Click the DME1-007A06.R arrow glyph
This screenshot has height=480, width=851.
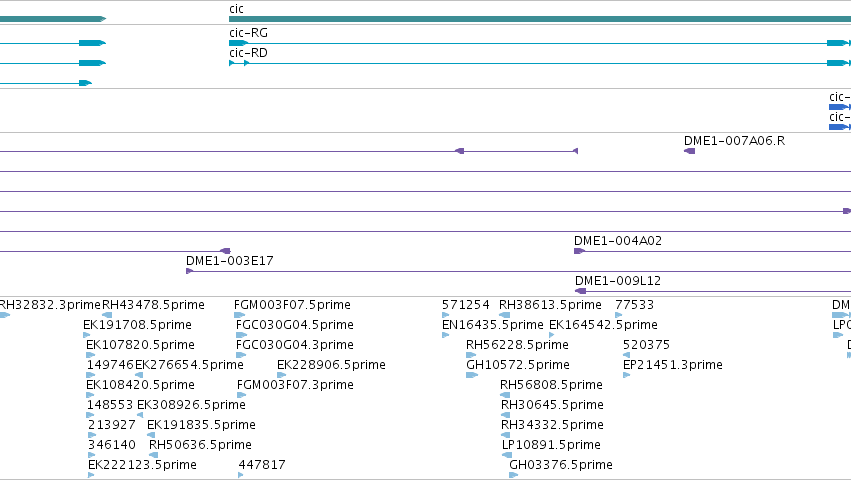coord(689,151)
